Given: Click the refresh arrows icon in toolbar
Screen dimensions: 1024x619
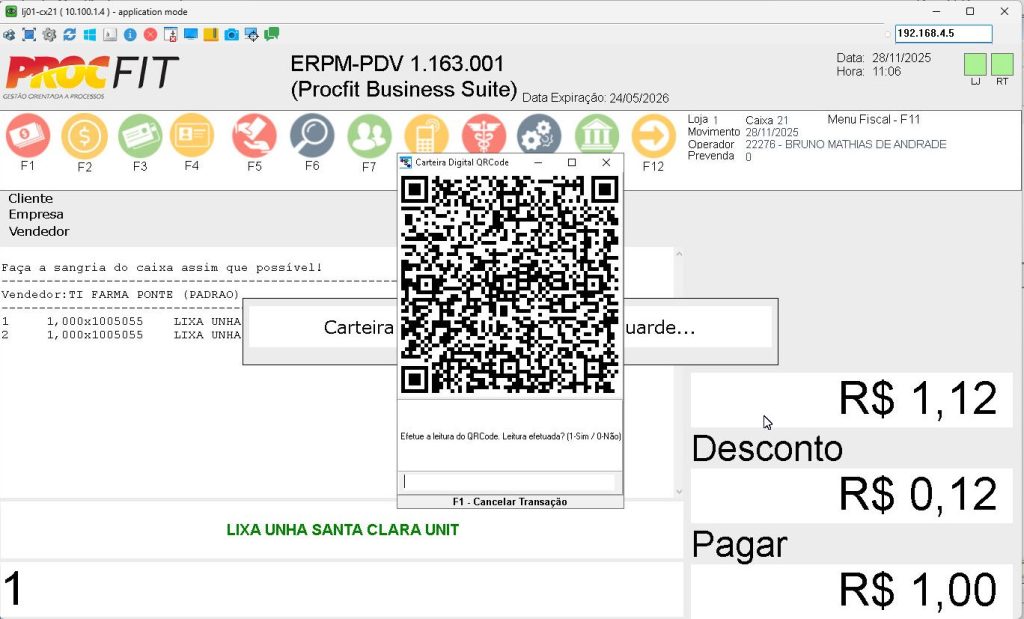Looking at the screenshot, I should tap(69, 34).
